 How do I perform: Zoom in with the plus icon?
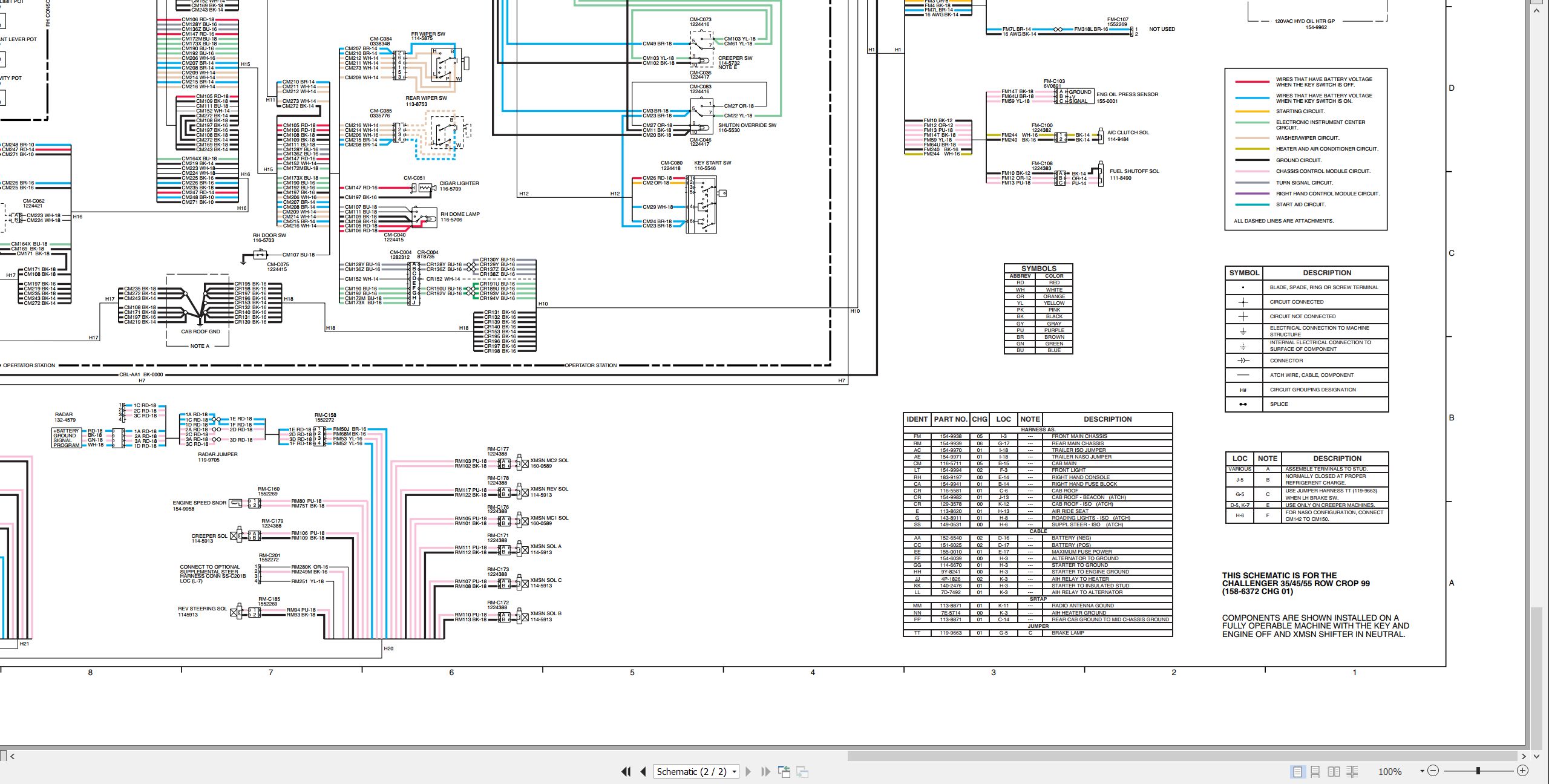point(1522,771)
